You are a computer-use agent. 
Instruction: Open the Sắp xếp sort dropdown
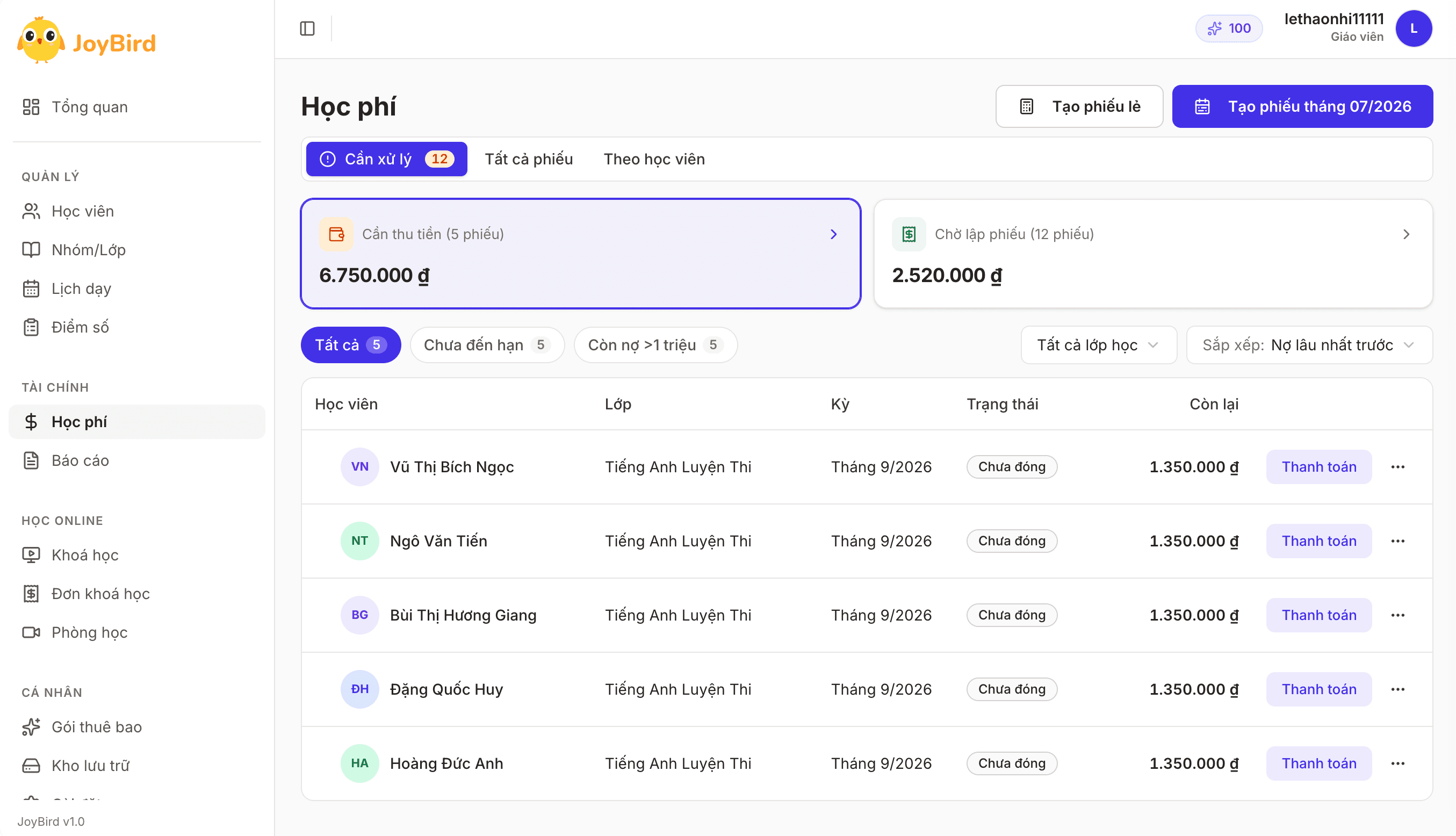(1309, 344)
